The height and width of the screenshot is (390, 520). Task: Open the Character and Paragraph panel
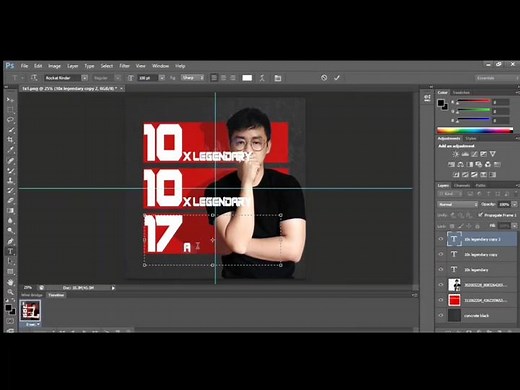[278, 78]
